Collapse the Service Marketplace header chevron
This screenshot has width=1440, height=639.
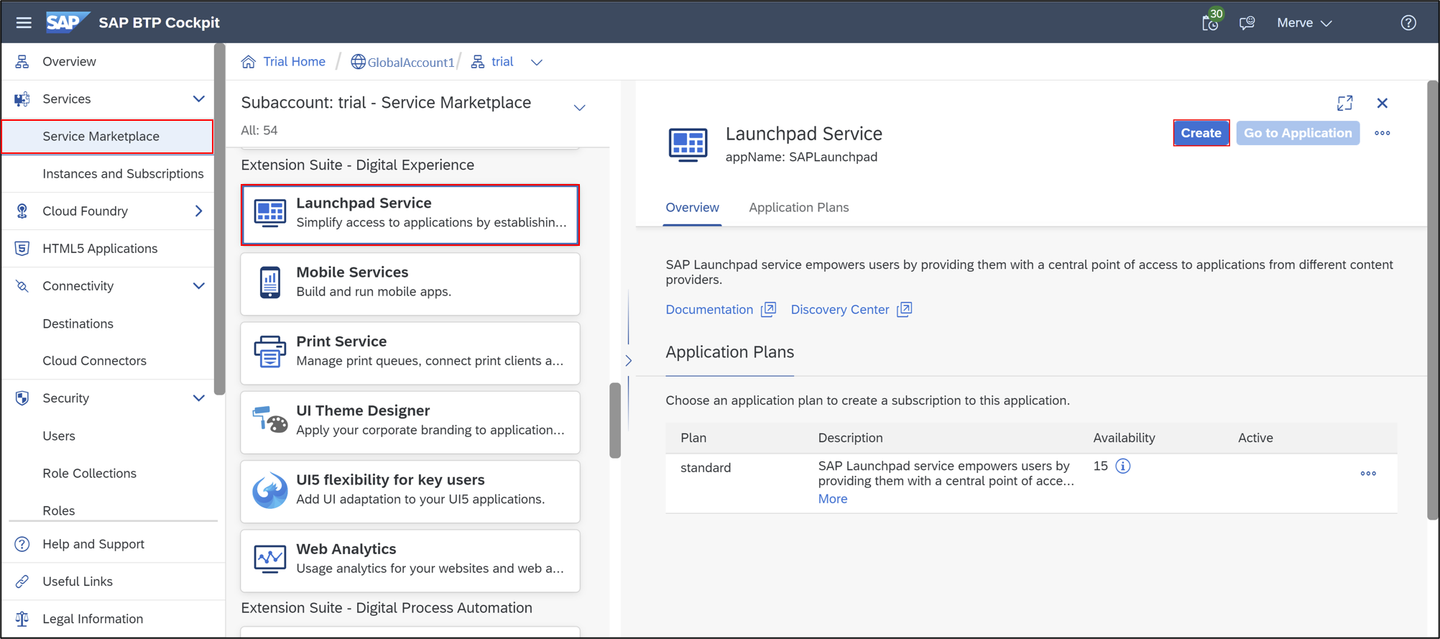click(579, 107)
